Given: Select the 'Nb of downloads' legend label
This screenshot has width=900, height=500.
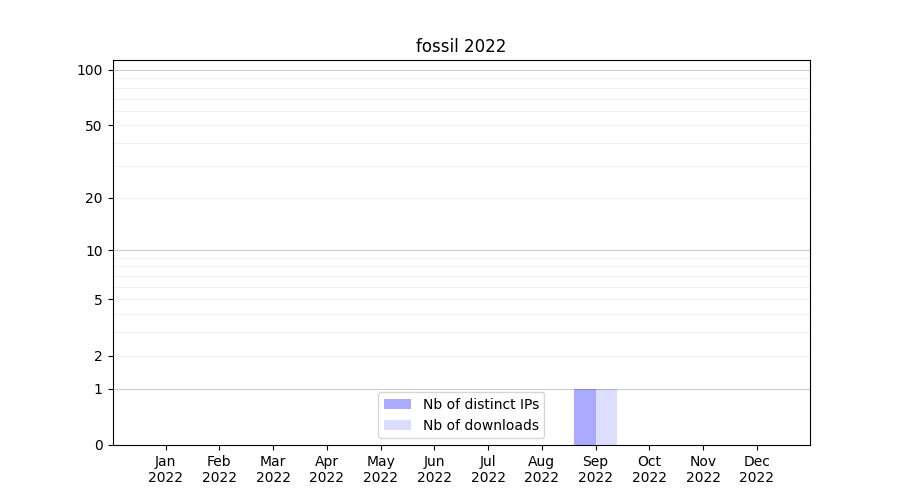Looking at the screenshot, I should point(480,425).
